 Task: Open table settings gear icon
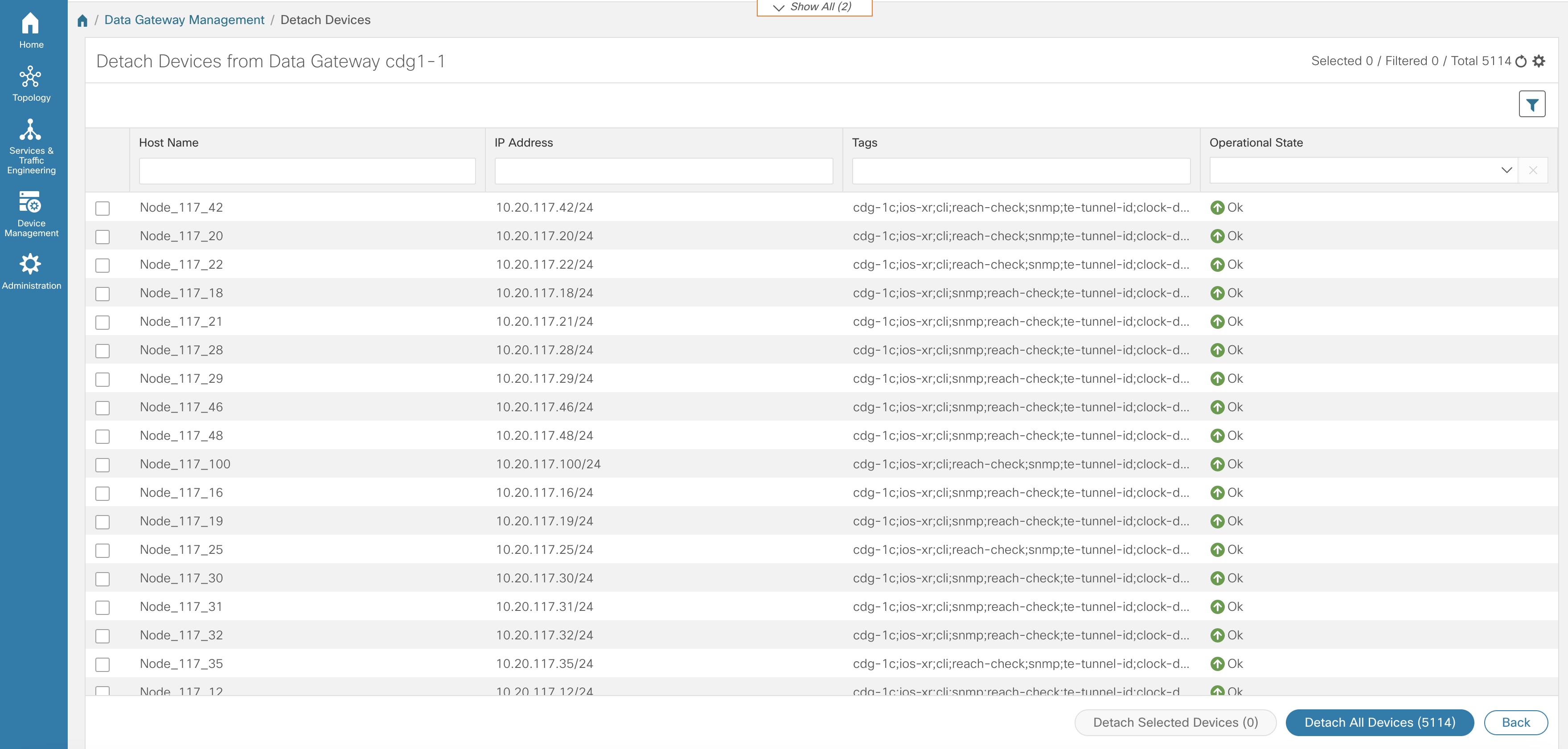point(1539,61)
